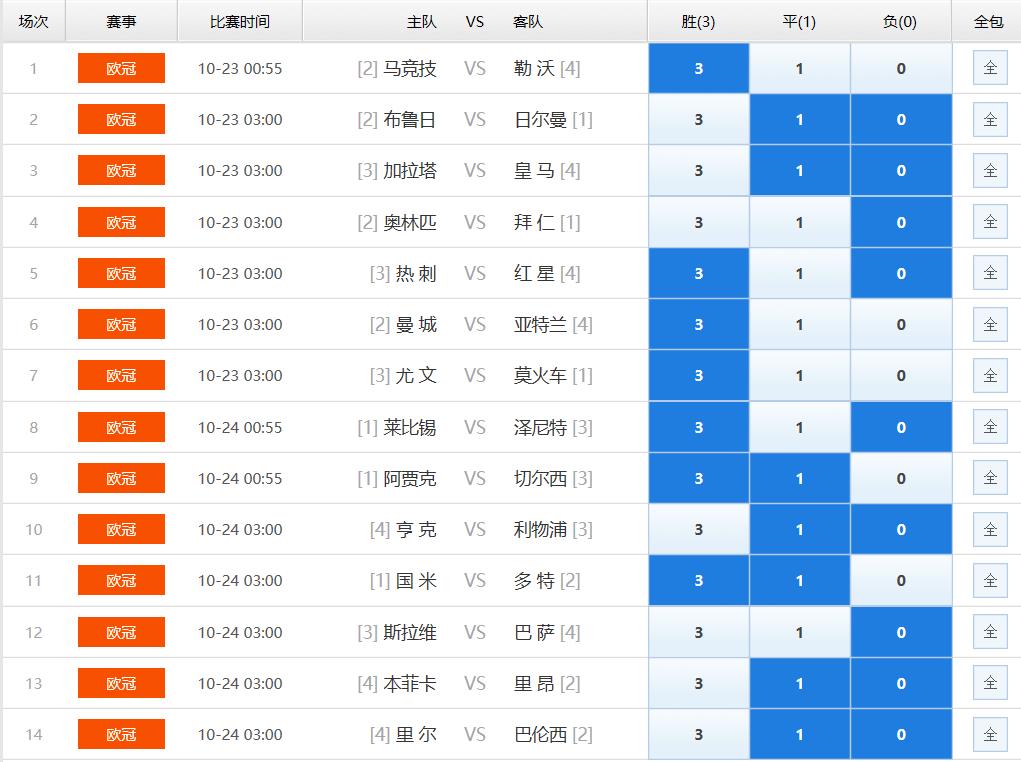Toggle win (3) for 国米 vs 多特
This screenshot has height=762, width=1021.
699,581
